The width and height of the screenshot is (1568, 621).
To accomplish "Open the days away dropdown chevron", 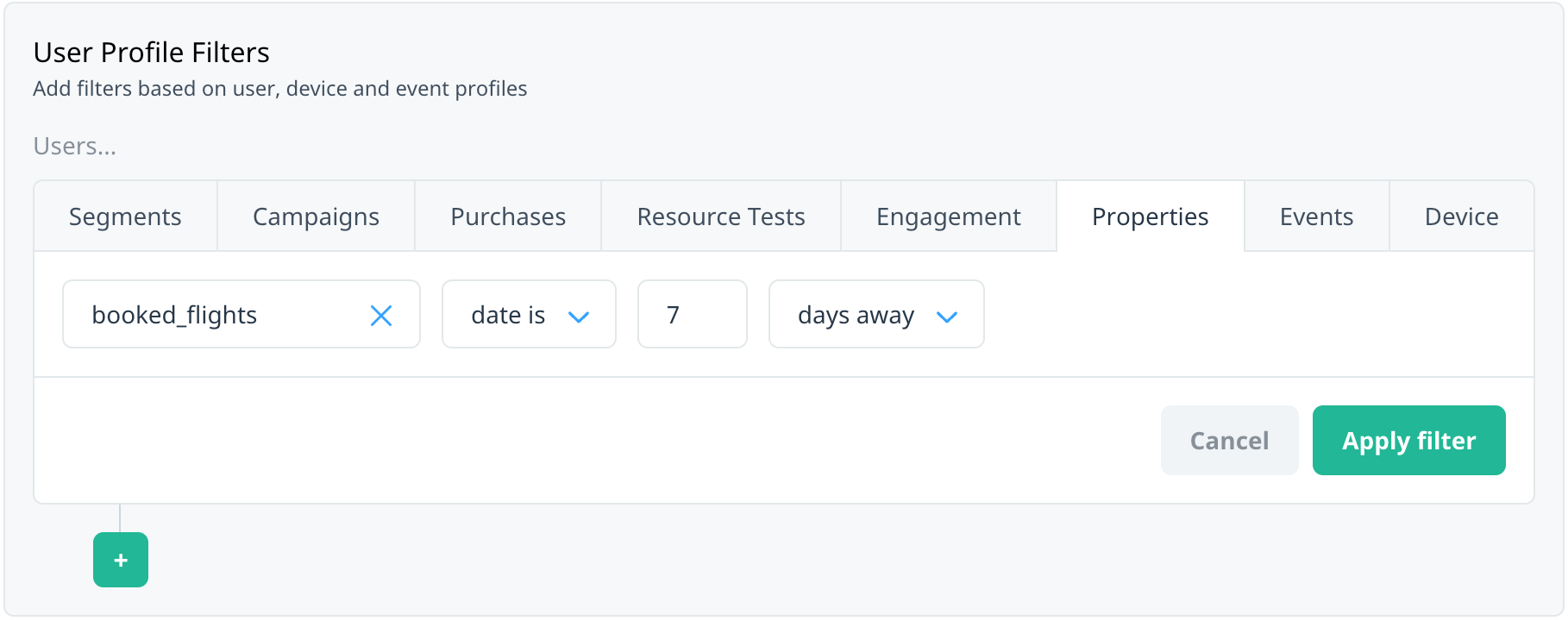I will coord(947,317).
